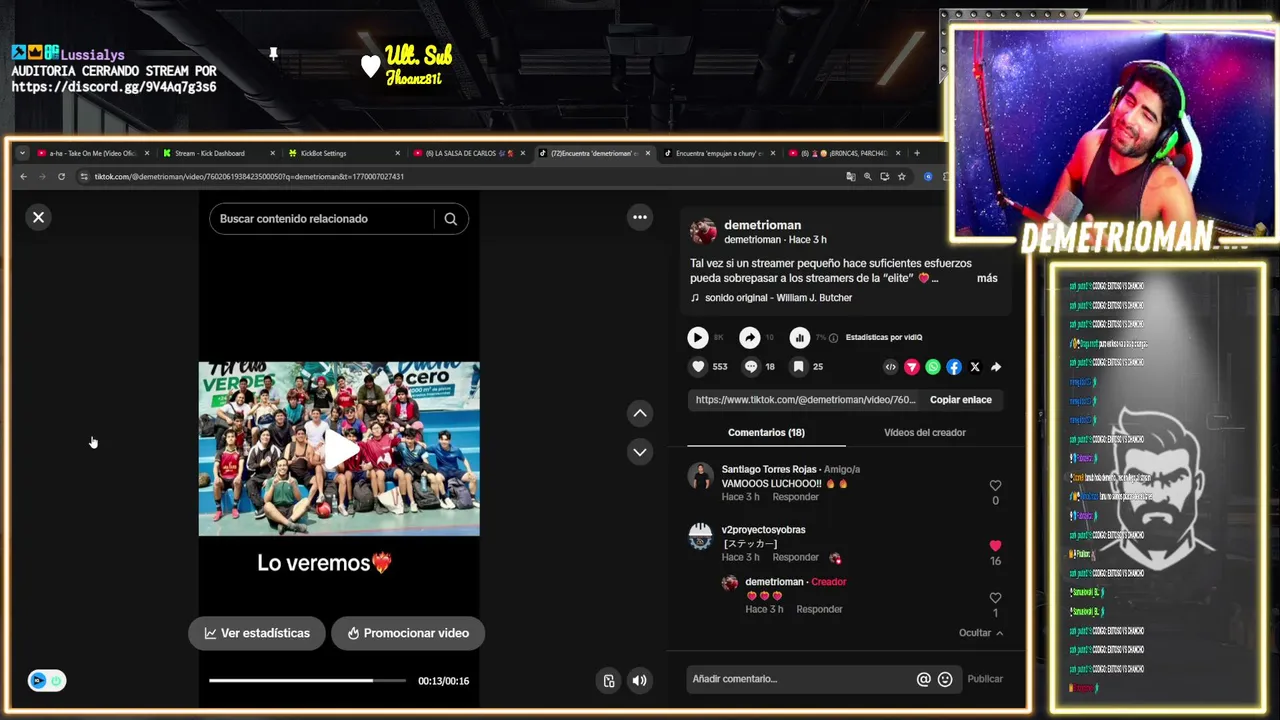
Task: Click the browser back arrow
Action: click(x=24, y=177)
